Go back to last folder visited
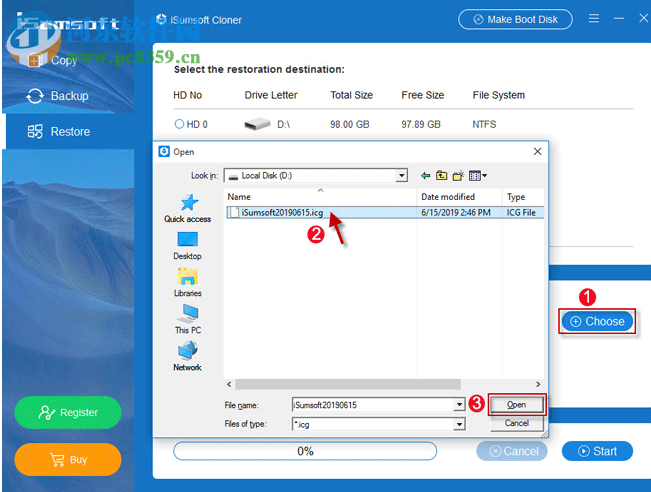This screenshot has width=651, height=492. click(425, 176)
